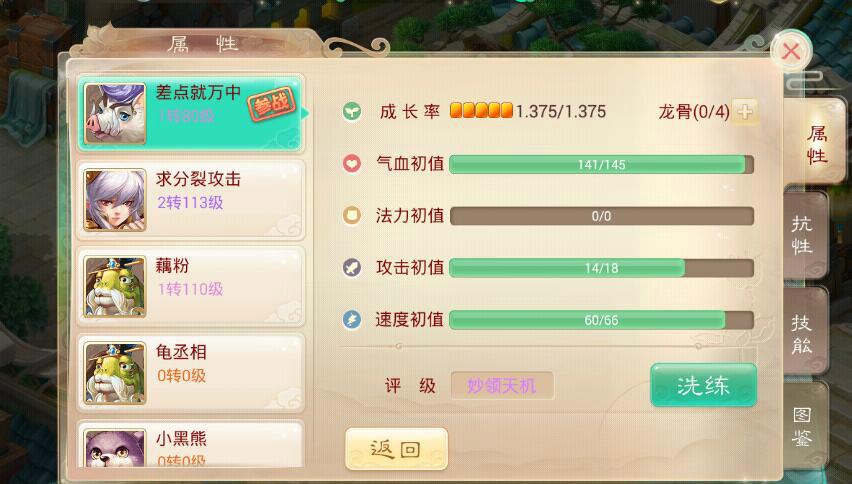Open the 图鉴 encyclopedia tab
This screenshot has width=852, height=484.
pyautogui.click(x=803, y=428)
